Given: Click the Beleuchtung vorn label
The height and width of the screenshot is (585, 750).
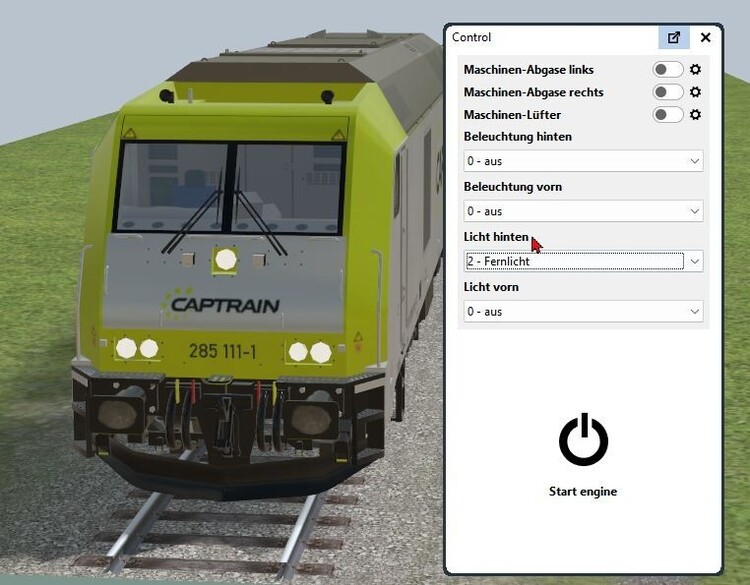Looking at the screenshot, I should click(x=513, y=187).
